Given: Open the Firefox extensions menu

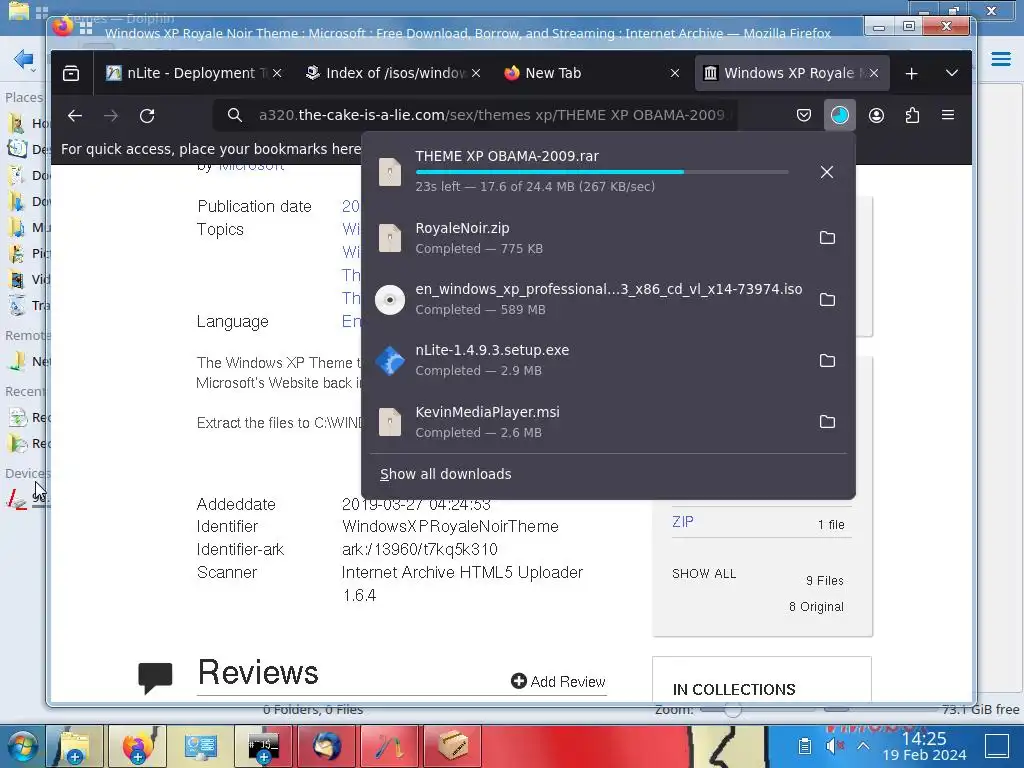Looking at the screenshot, I should (x=912, y=116).
